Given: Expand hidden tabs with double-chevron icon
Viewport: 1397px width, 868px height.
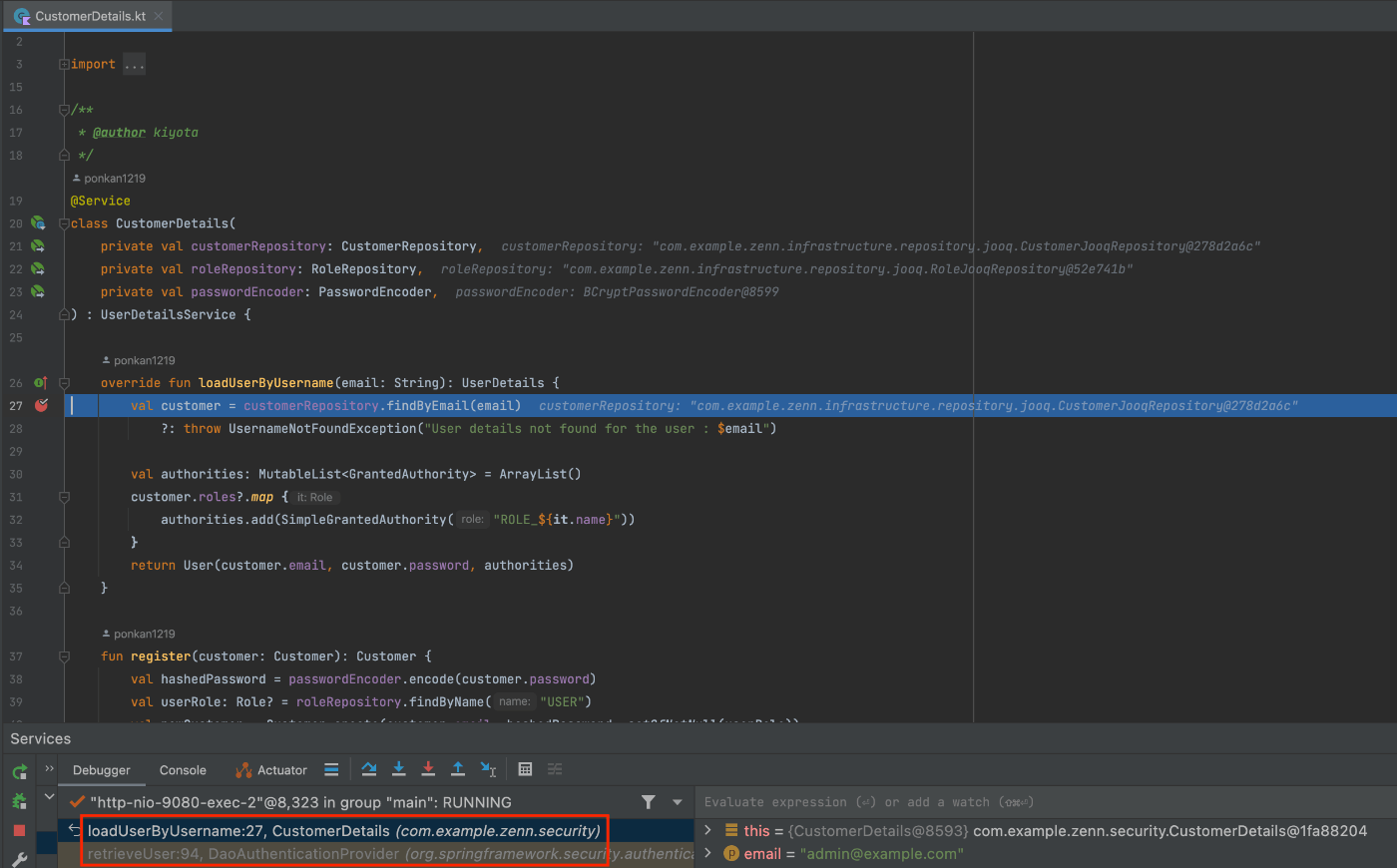Looking at the screenshot, I should (x=49, y=769).
